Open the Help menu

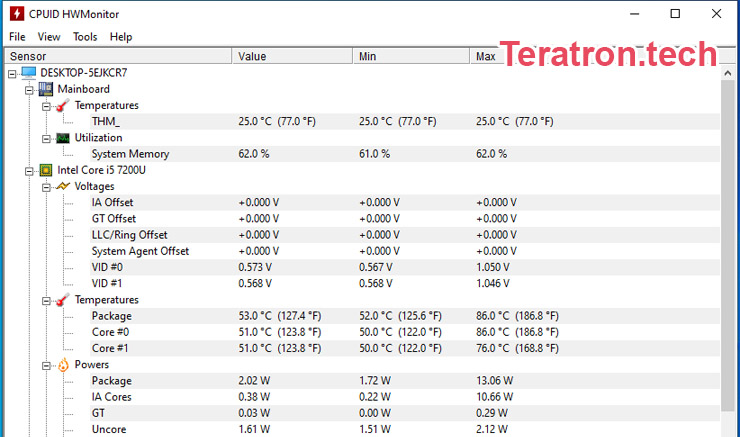coord(121,37)
